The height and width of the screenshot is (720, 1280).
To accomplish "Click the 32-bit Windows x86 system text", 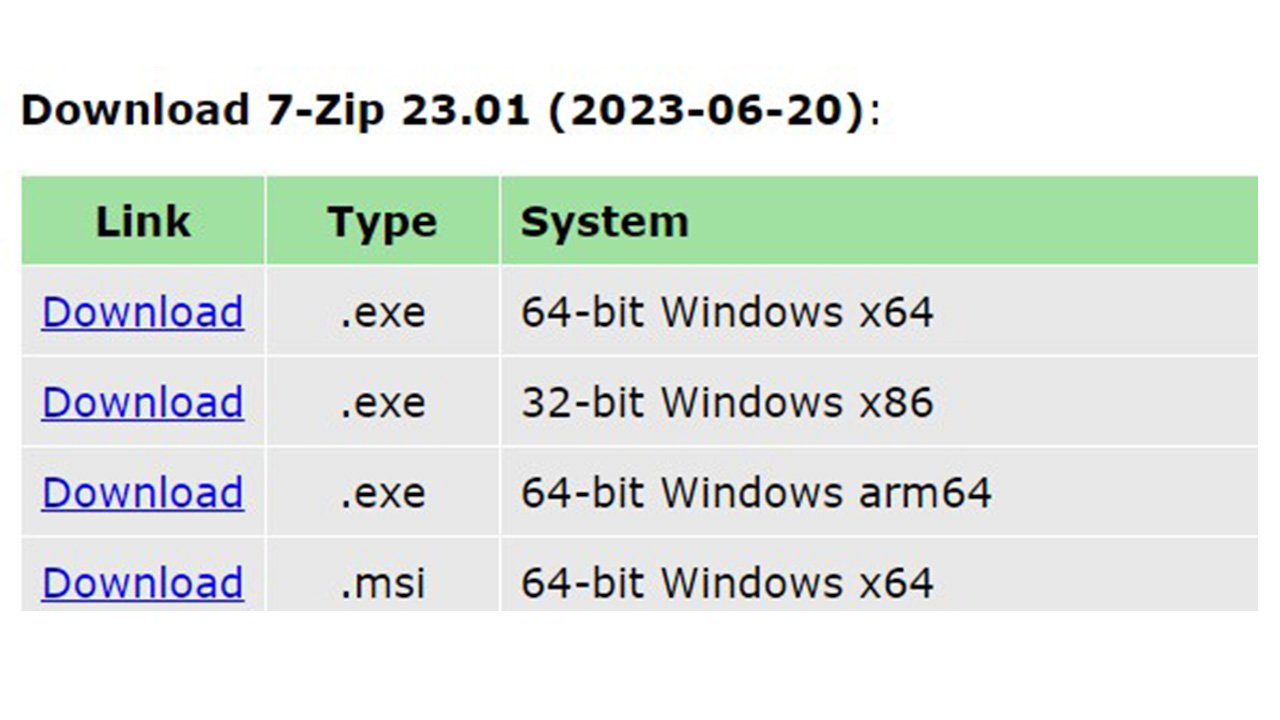I will point(727,402).
